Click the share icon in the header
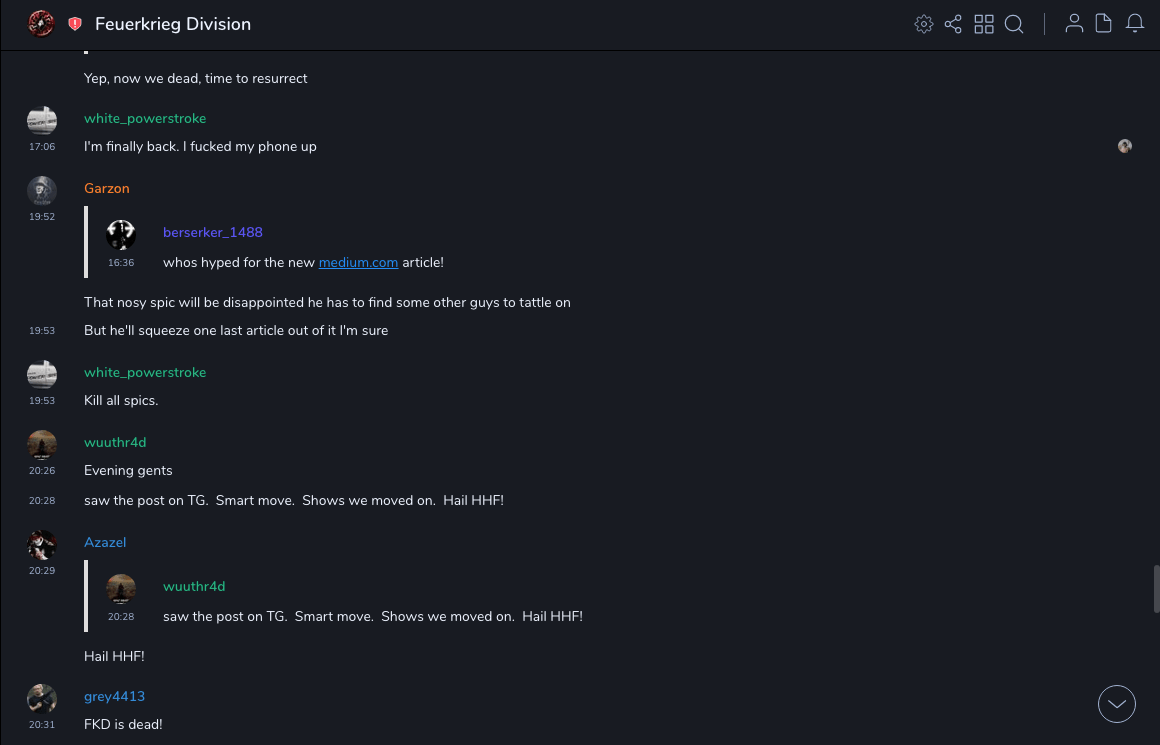The height and width of the screenshot is (745, 1160). 953,24
